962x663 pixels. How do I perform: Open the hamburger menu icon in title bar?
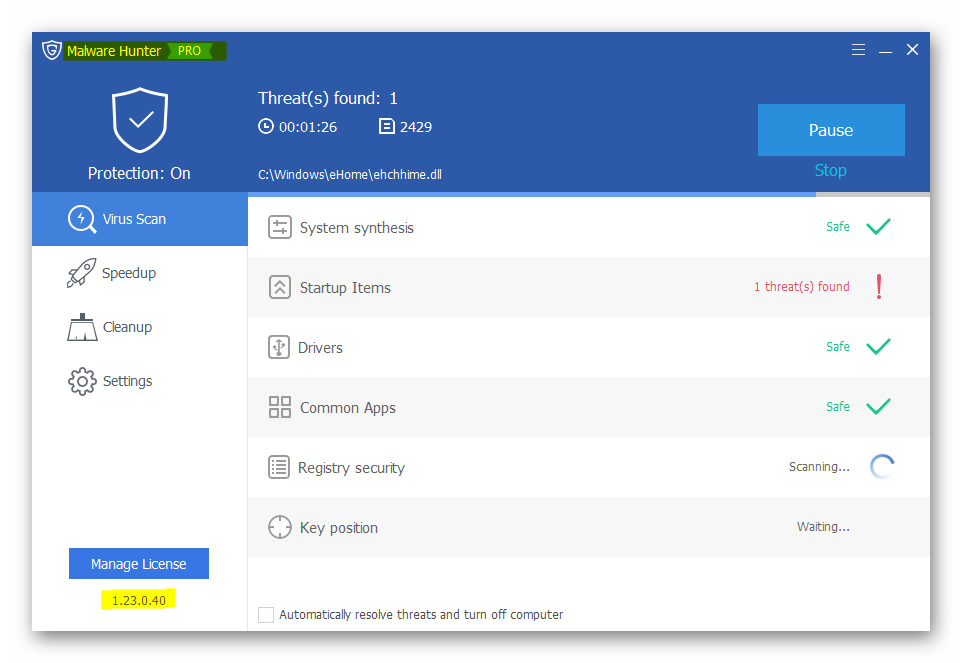pos(858,50)
